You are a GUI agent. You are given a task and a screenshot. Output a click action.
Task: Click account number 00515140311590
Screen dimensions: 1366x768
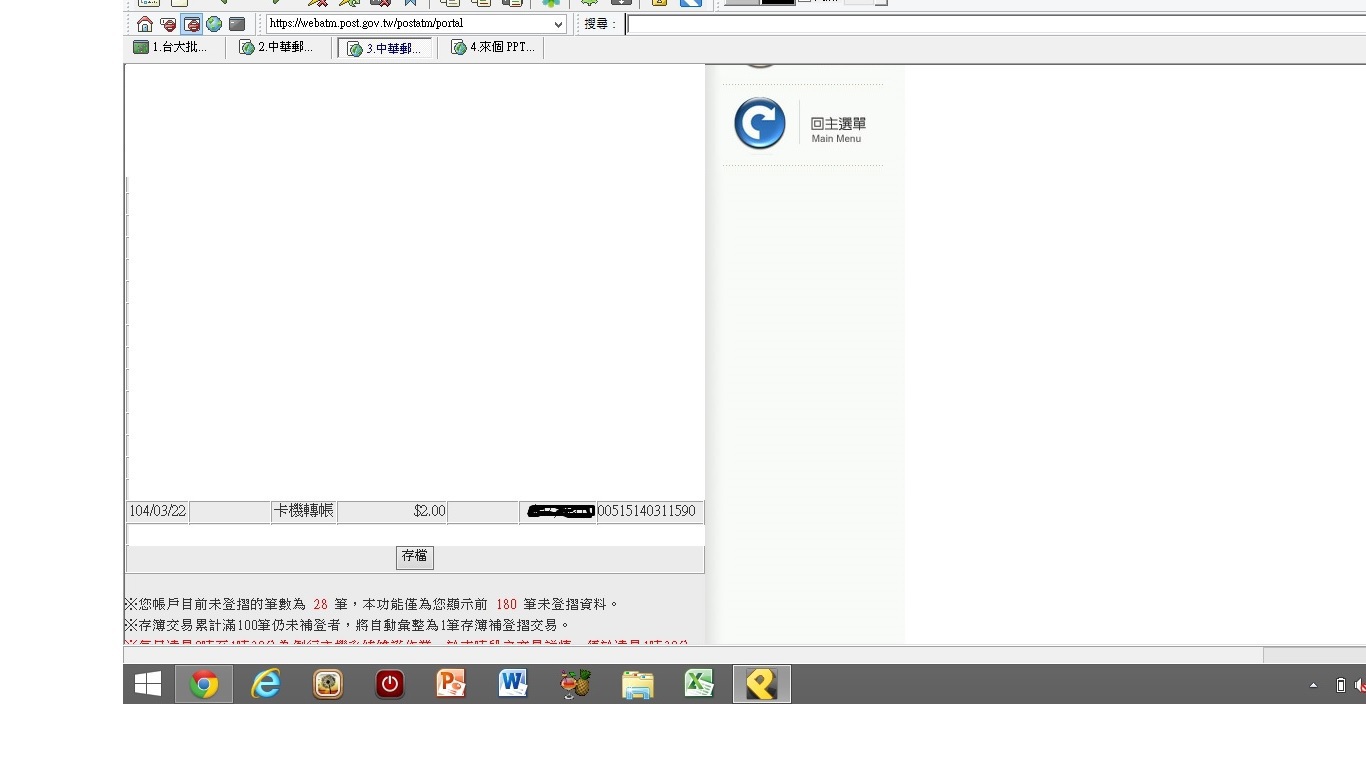(x=646, y=512)
